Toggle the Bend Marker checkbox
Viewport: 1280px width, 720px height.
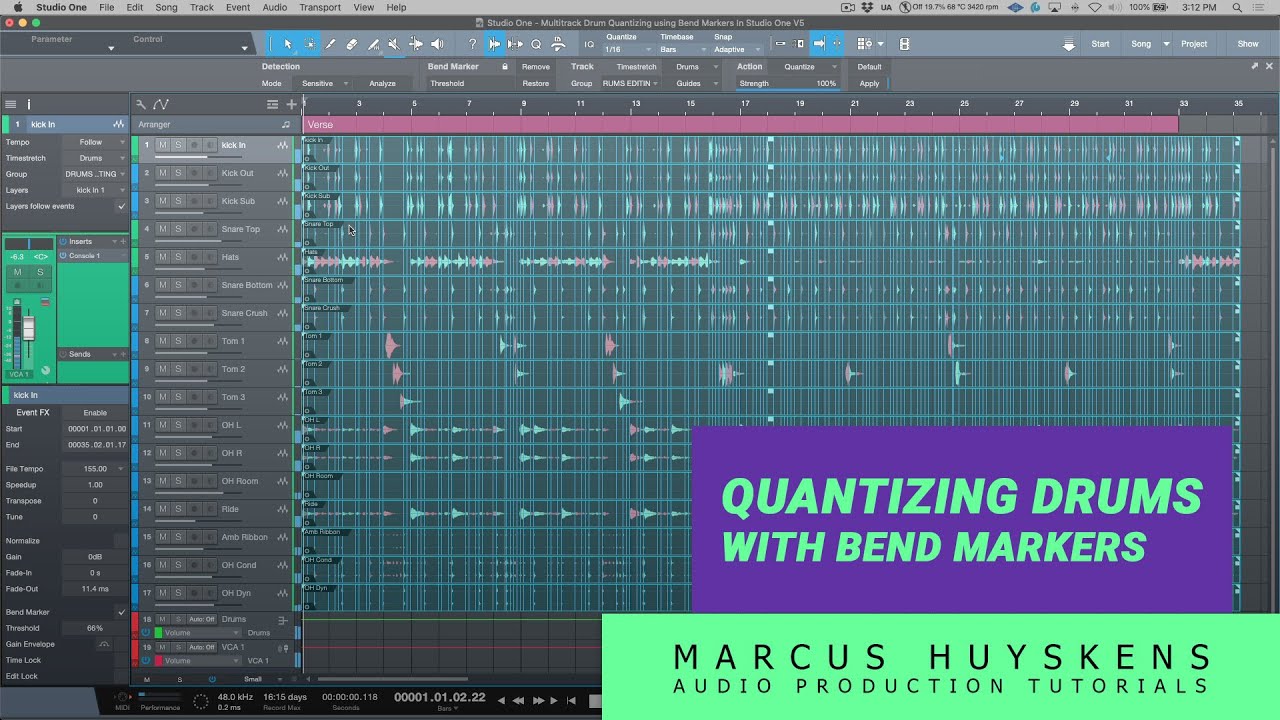[x=121, y=612]
